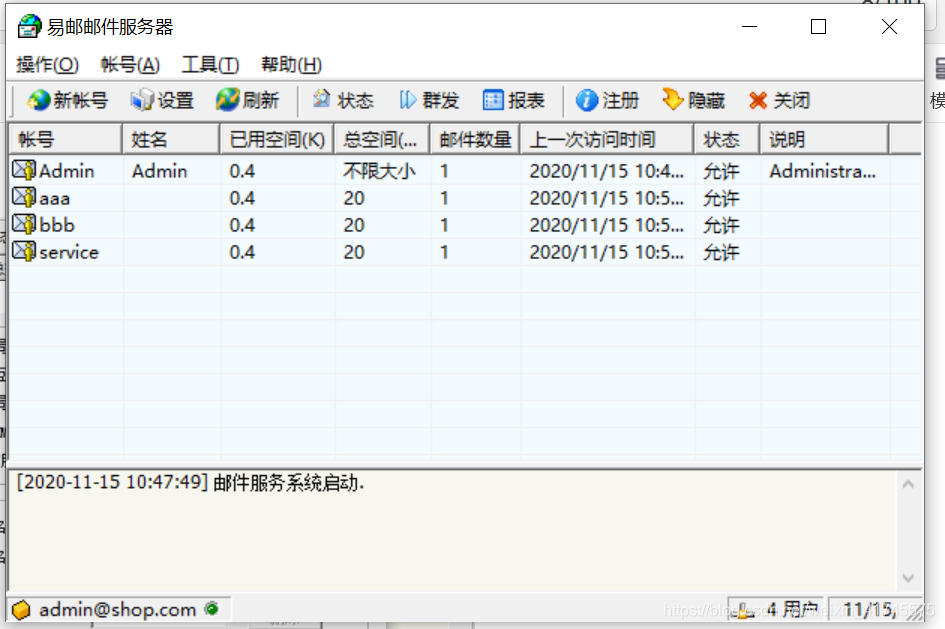
Task: Click the log panel scroll up arrow
Action: pyautogui.click(x=908, y=484)
